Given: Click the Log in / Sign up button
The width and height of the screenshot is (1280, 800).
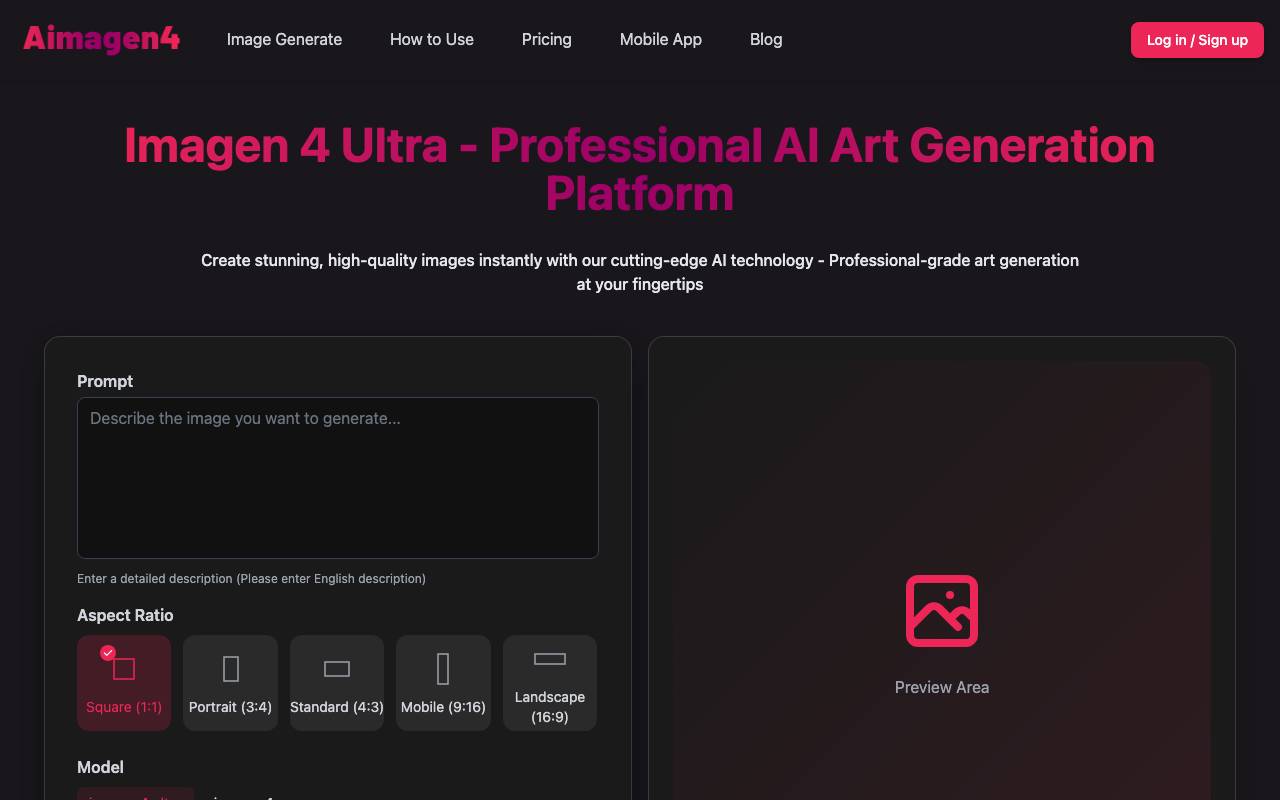Looking at the screenshot, I should point(1197,40).
